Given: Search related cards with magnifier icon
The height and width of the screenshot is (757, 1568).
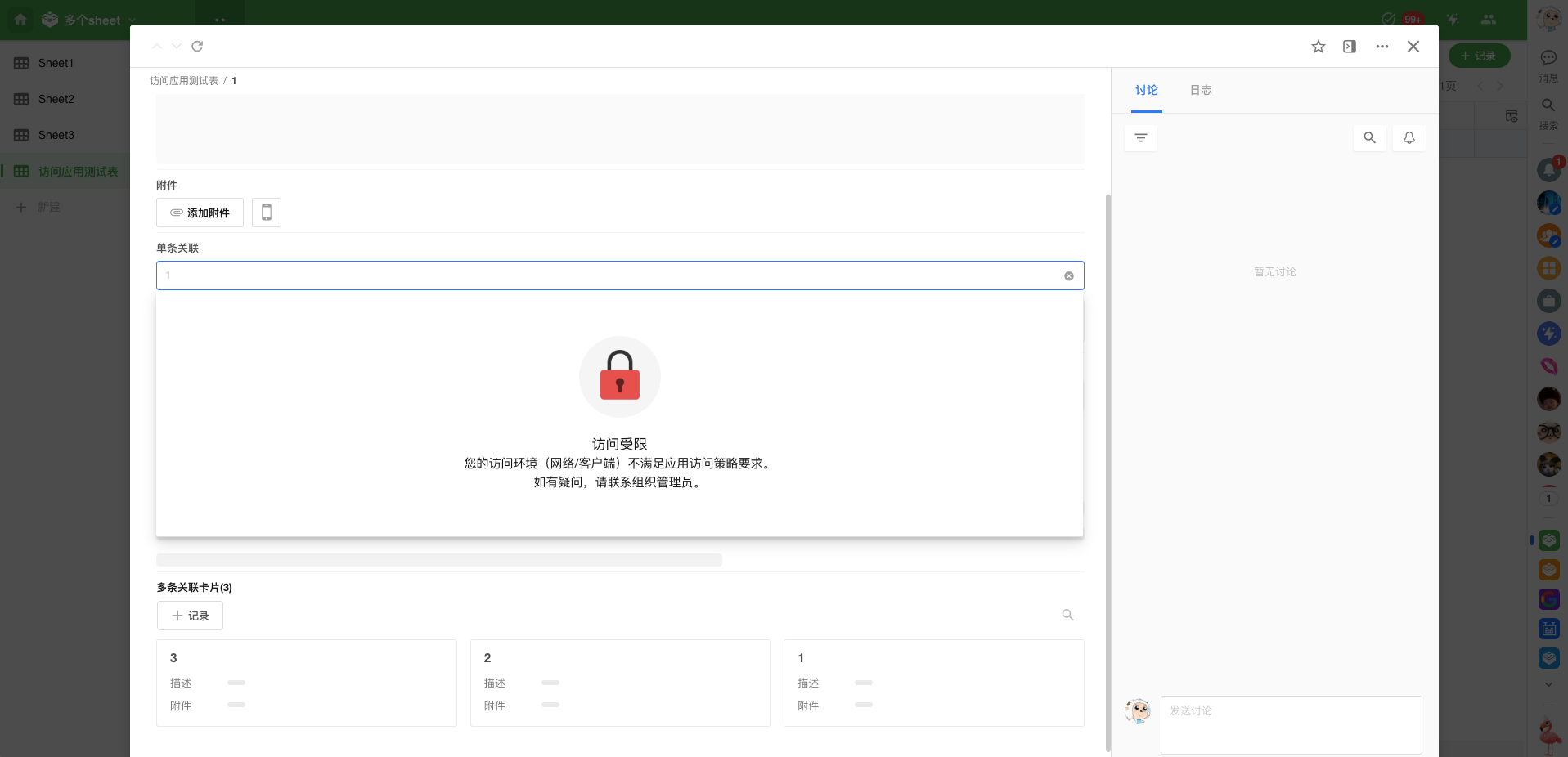Looking at the screenshot, I should point(1067,615).
